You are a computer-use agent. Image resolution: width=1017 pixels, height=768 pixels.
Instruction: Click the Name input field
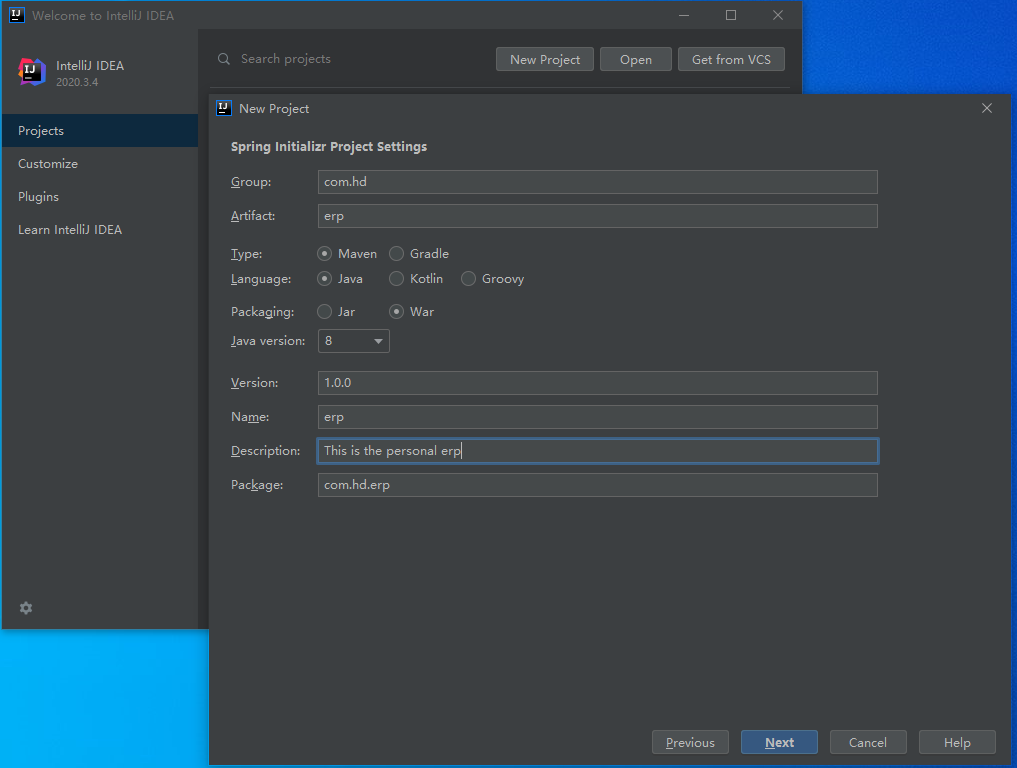point(597,417)
